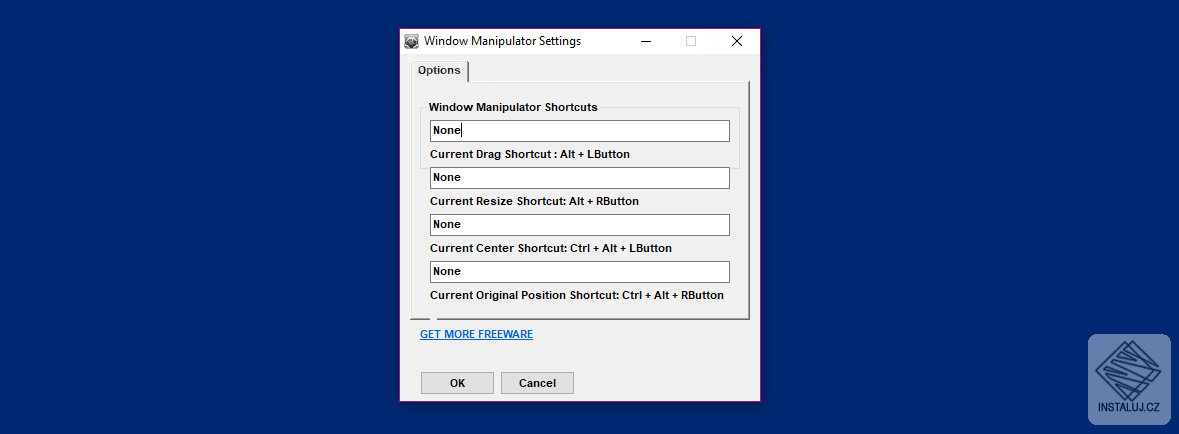Viewport: 1179px width, 434px height.
Task: Click the 'Window Manipulator Shortcuts' group label
Action: (513, 108)
